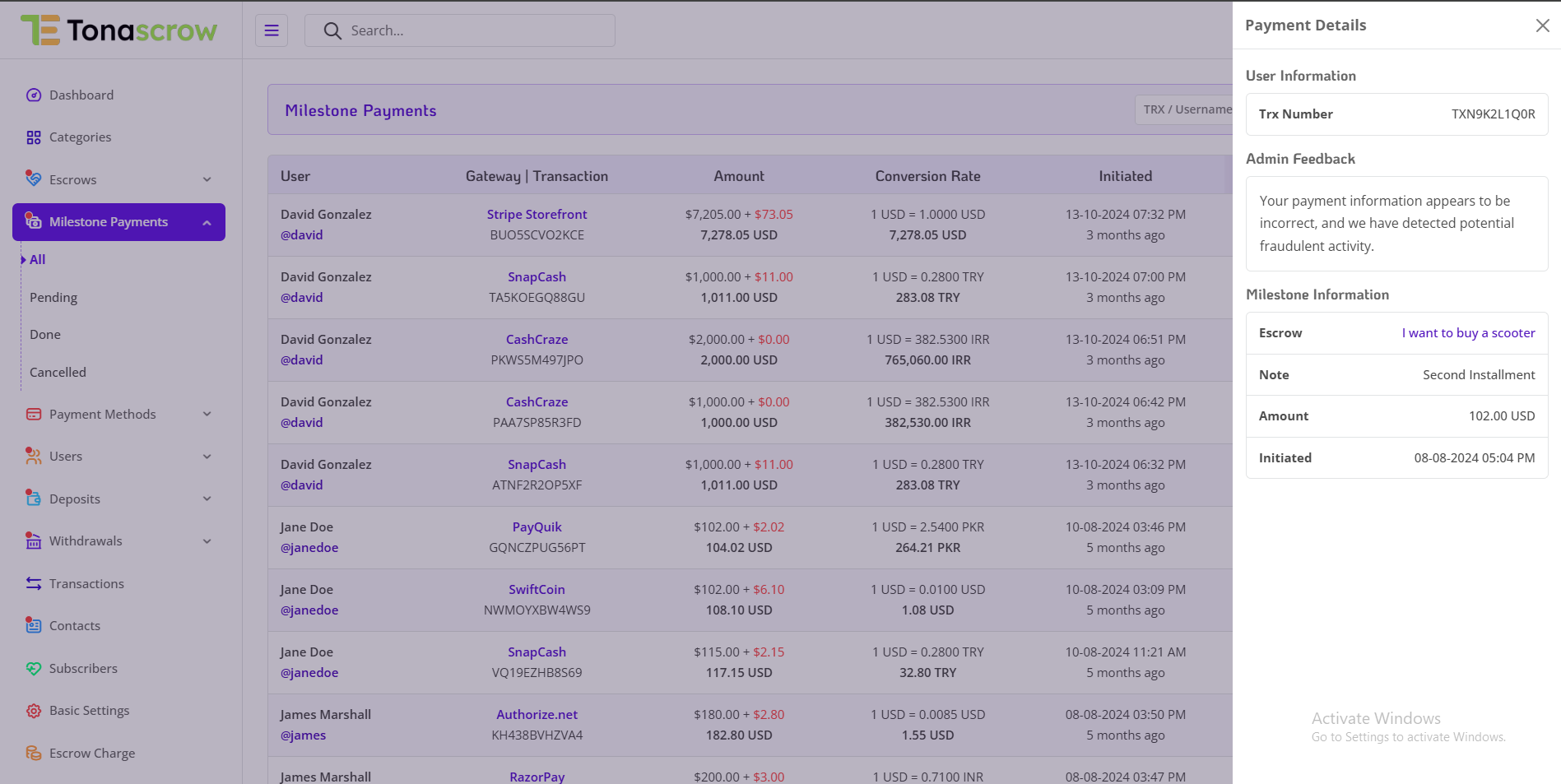Collapse the Milestone Payments menu
1561x784 pixels.
click(x=207, y=223)
